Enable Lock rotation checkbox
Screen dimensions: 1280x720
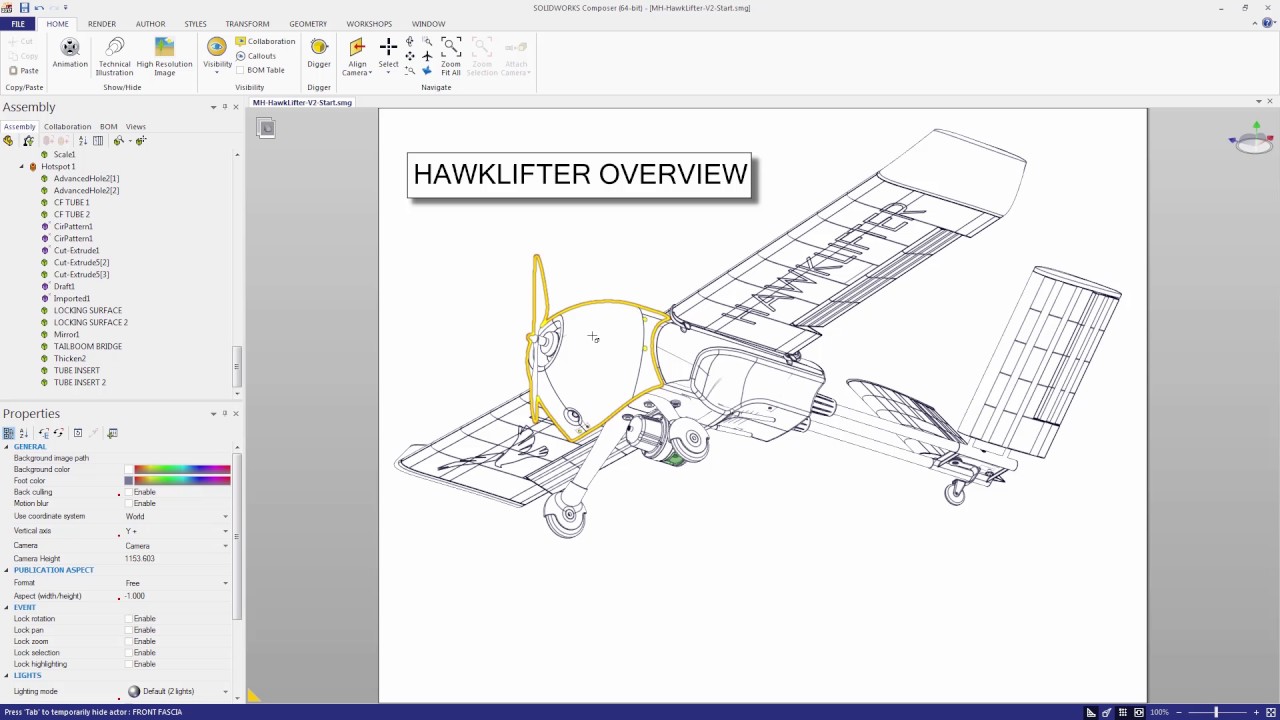129,619
